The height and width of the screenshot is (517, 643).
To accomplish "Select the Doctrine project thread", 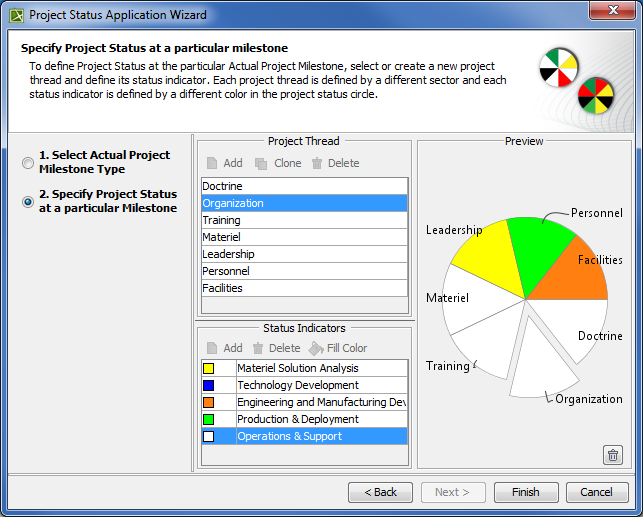I will pyautogui.click(x=304, y=186).
